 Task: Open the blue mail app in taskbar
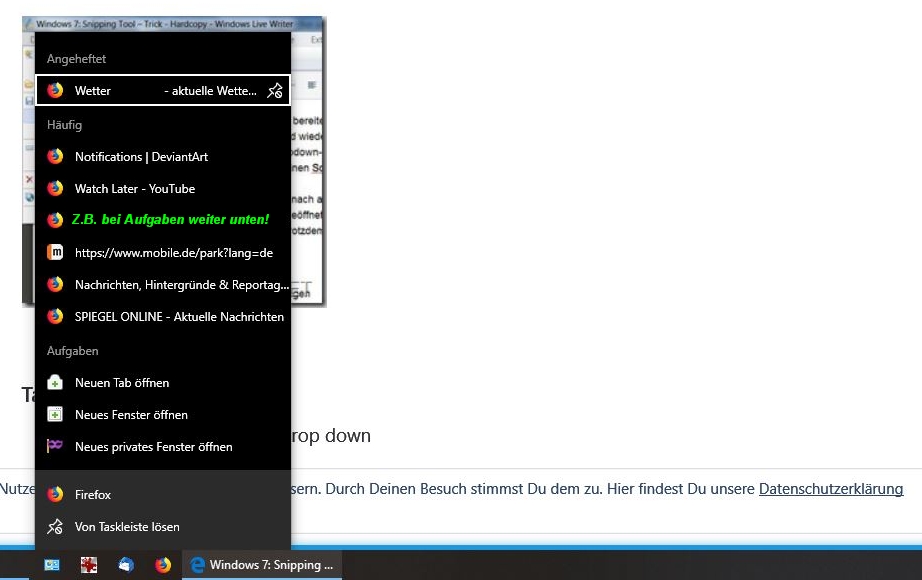126,565
